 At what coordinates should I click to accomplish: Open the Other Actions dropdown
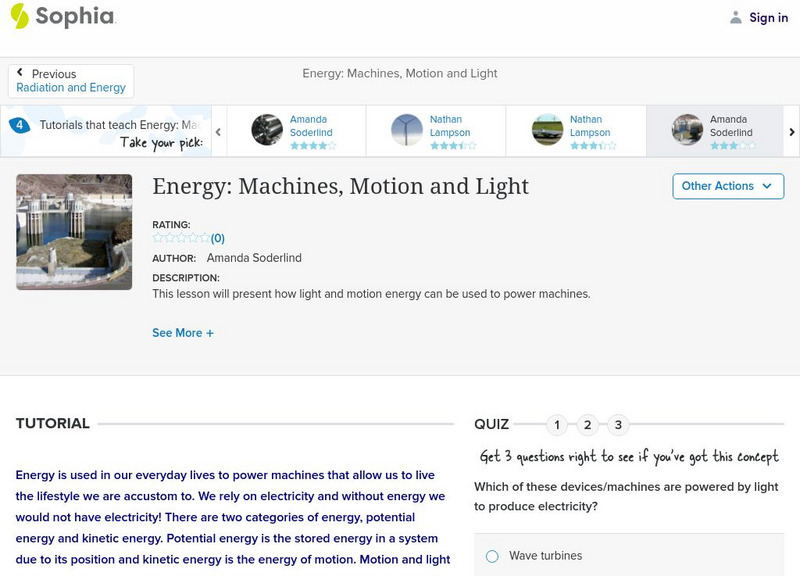727,186
